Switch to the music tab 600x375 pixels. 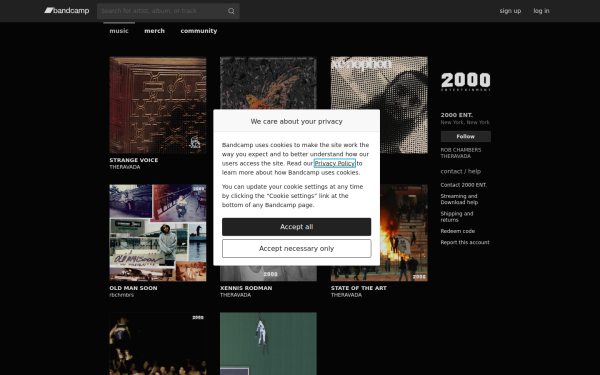[x=119, y=31]
